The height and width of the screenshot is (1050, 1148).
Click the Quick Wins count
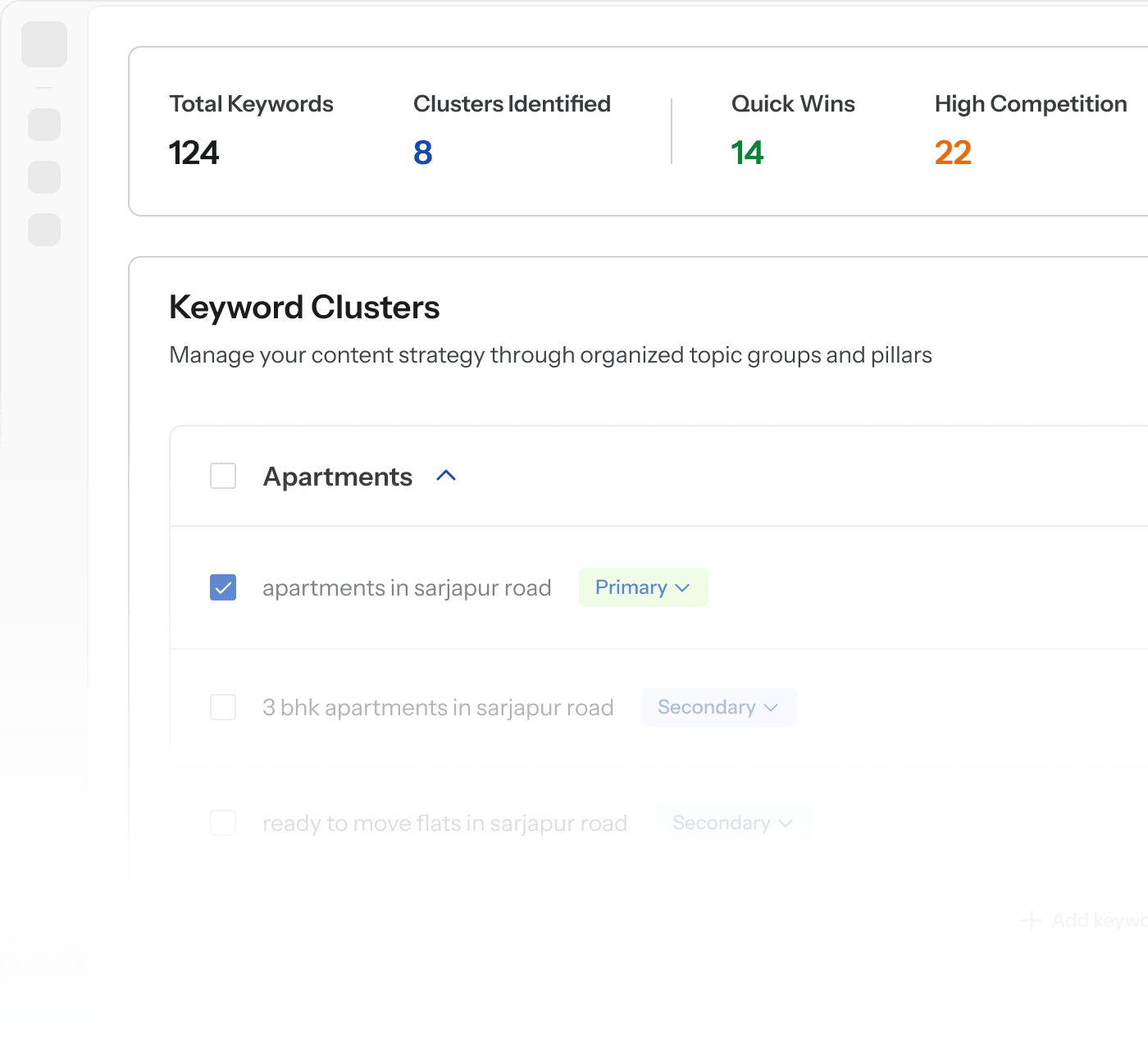coord(747,153)
